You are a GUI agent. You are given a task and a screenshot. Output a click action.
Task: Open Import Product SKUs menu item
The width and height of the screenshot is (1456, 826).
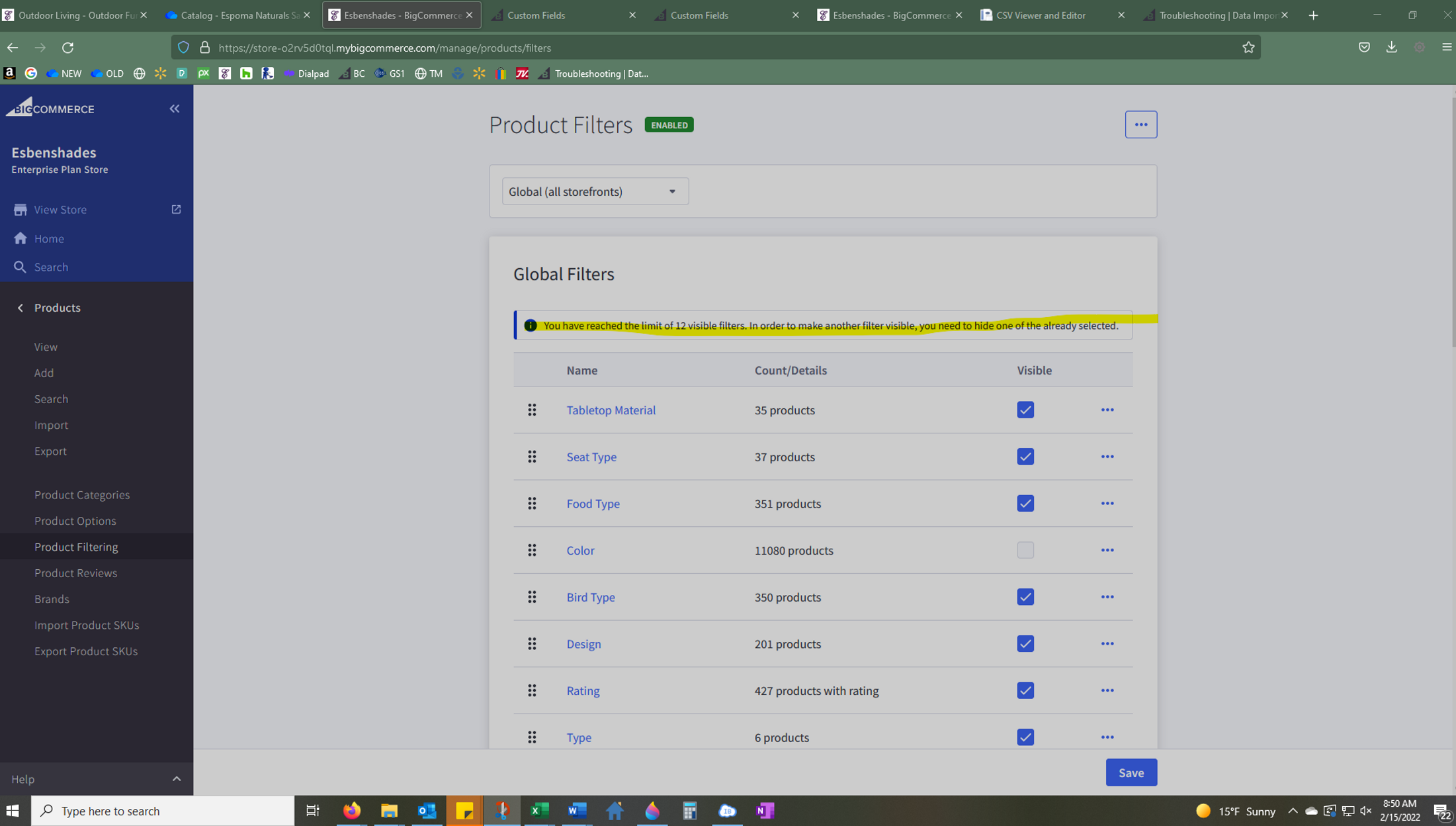coord(87,625)
